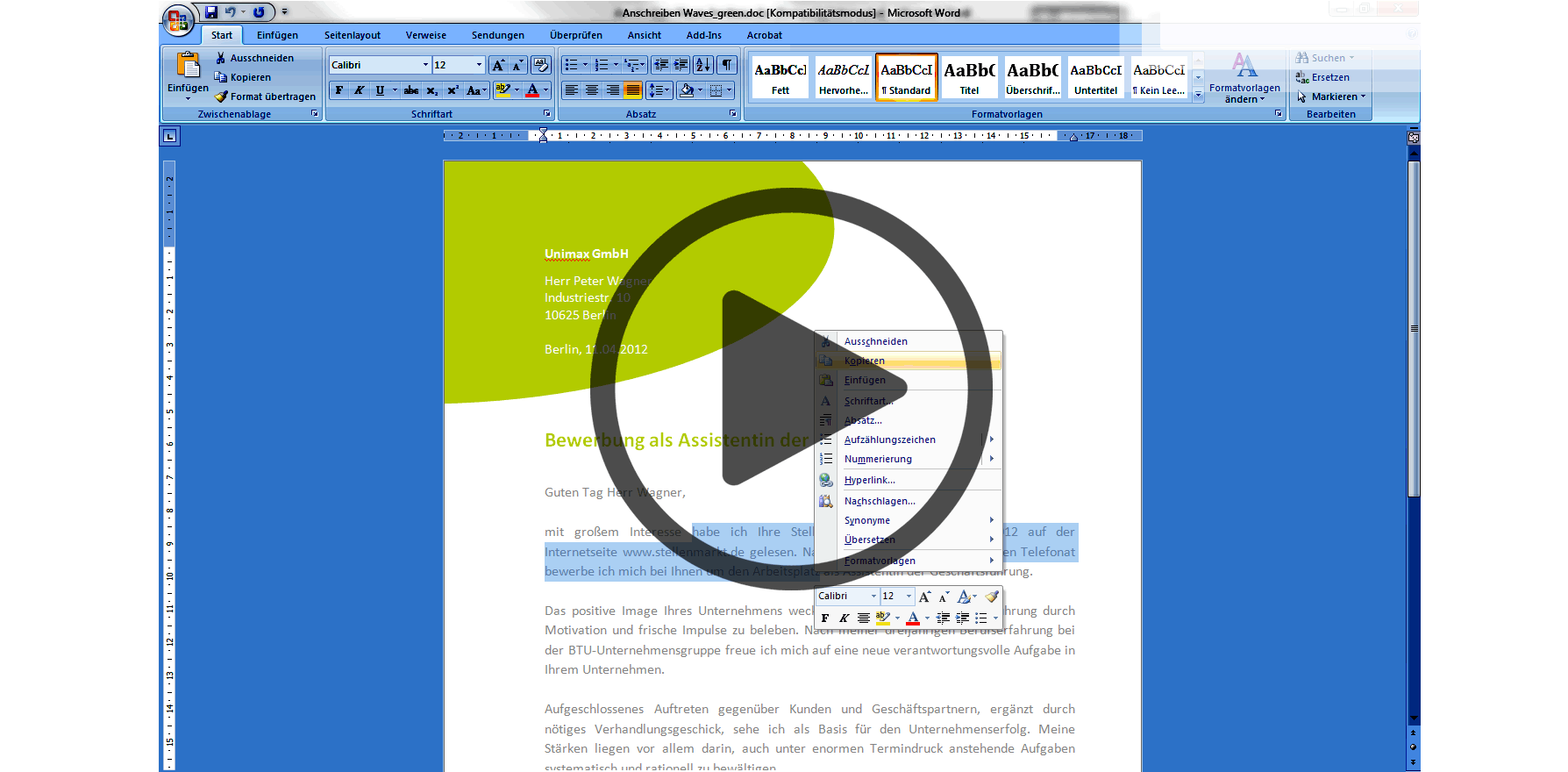Click Format übertragen paintbrush in ribbon

264,96
